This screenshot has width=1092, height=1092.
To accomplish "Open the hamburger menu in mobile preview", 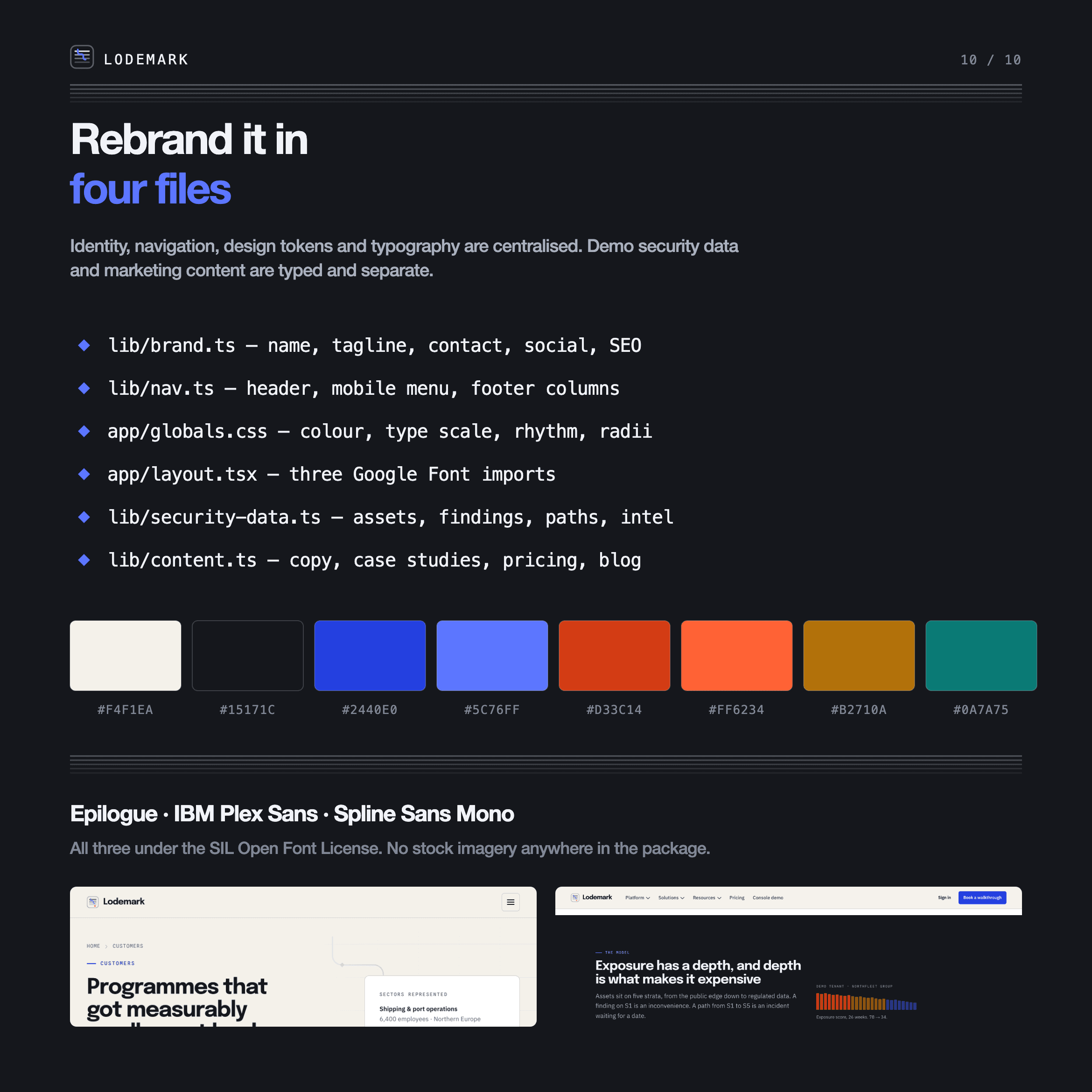I will coord(511,902).
